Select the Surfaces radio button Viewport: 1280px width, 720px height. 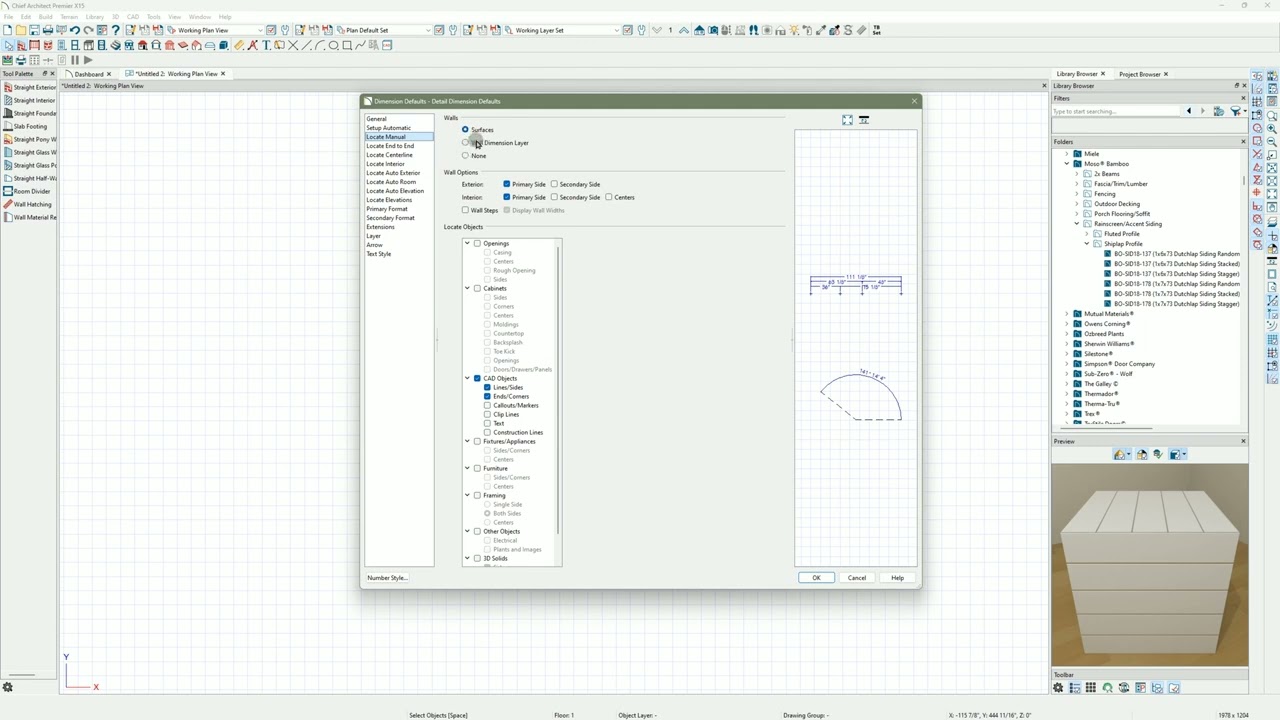465,130
